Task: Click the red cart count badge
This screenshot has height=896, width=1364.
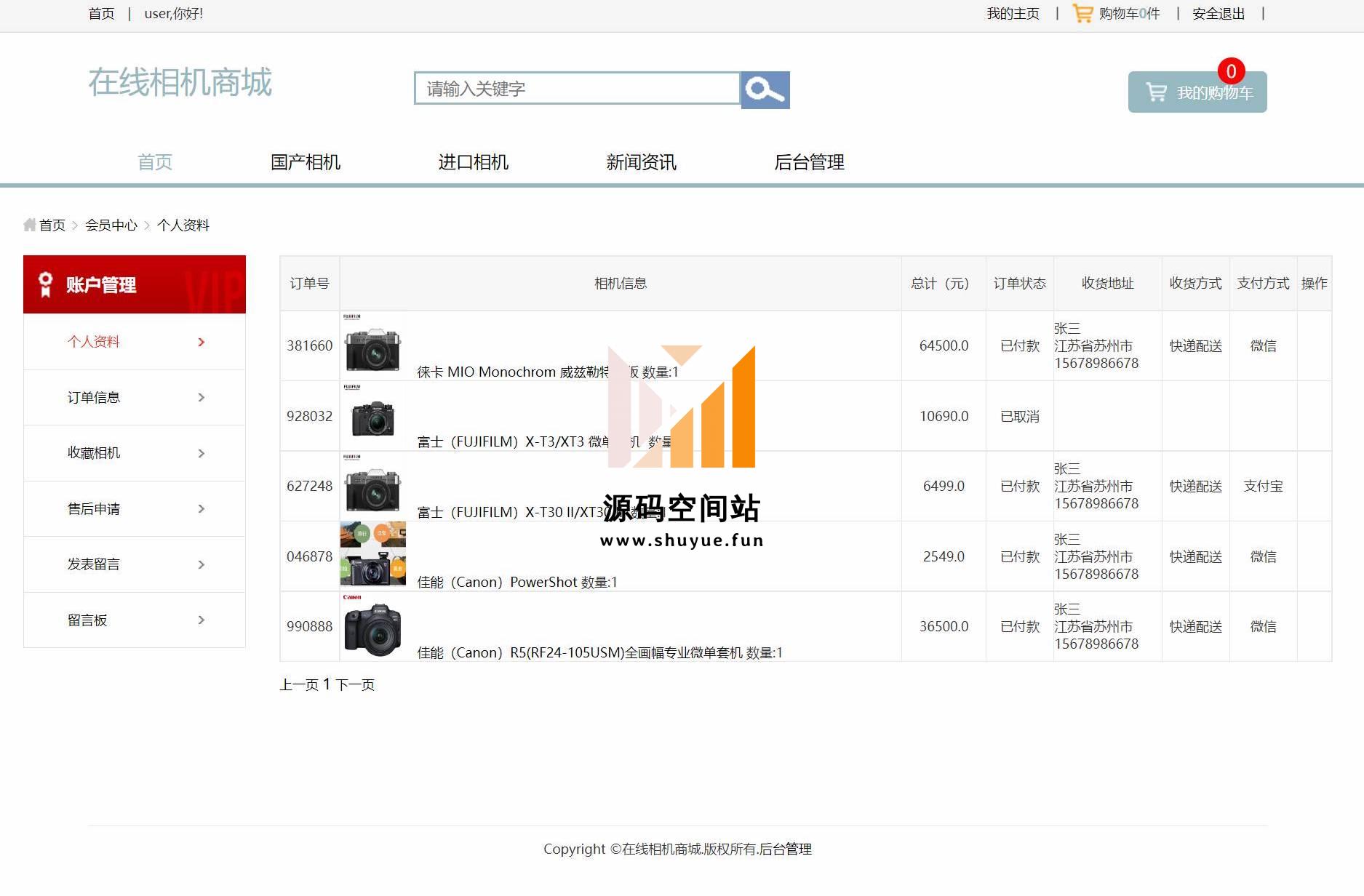Action: point(1231,71)
